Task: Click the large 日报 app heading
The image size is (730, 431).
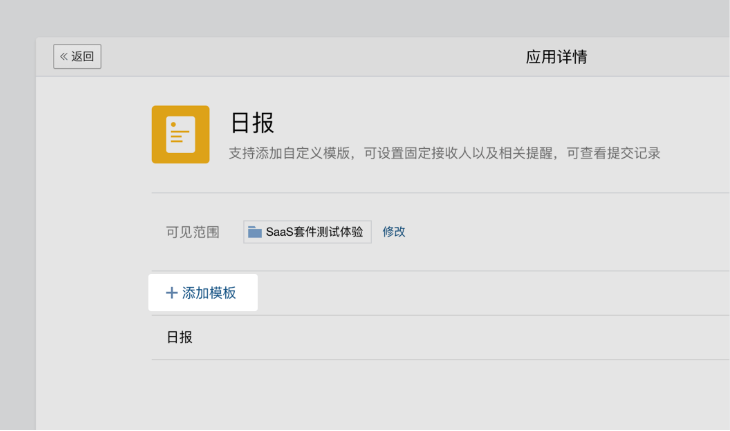Action: 252,123
